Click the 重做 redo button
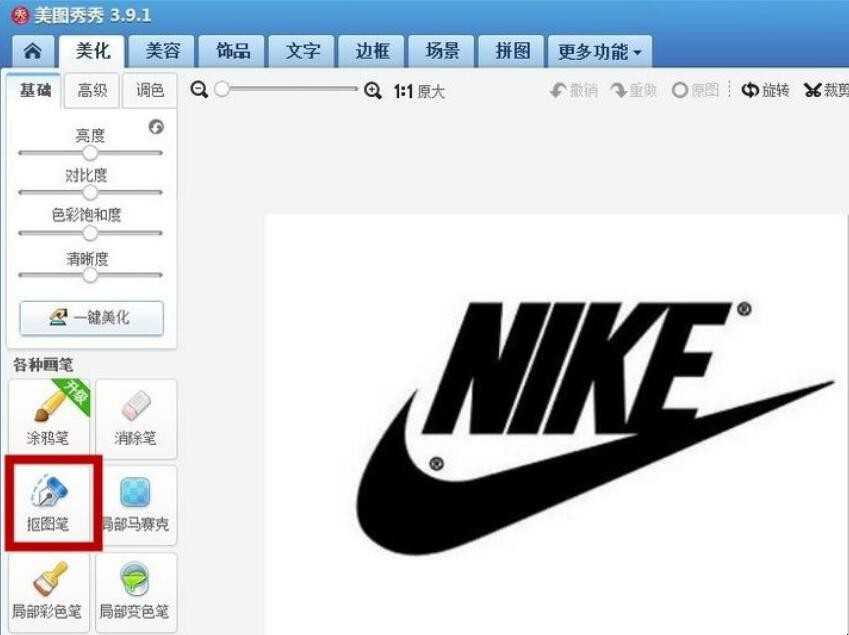 tap(634, 90)
